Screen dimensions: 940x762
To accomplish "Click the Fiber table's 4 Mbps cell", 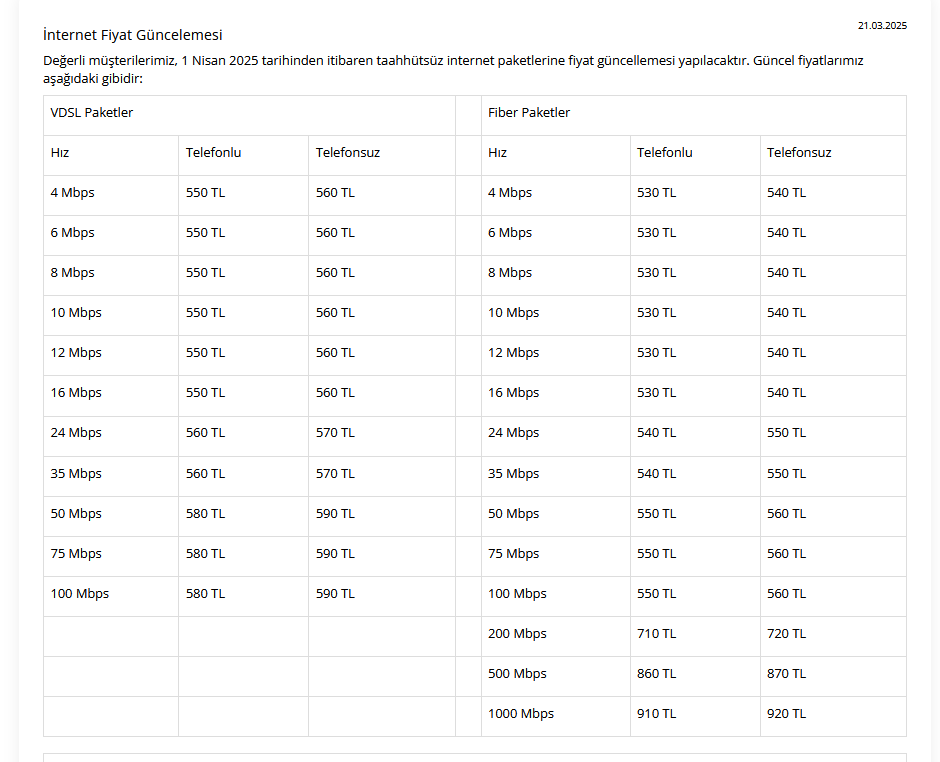I will (x=510, y=193).
